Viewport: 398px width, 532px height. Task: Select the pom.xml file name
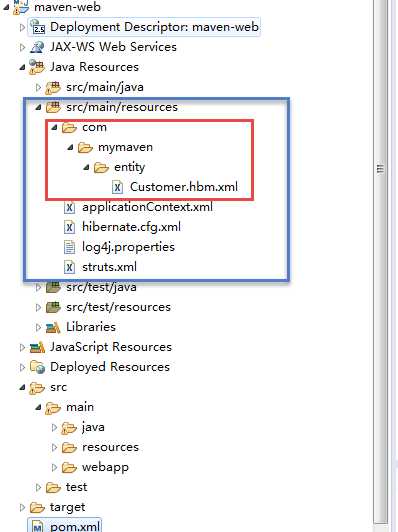click(75, 526)
